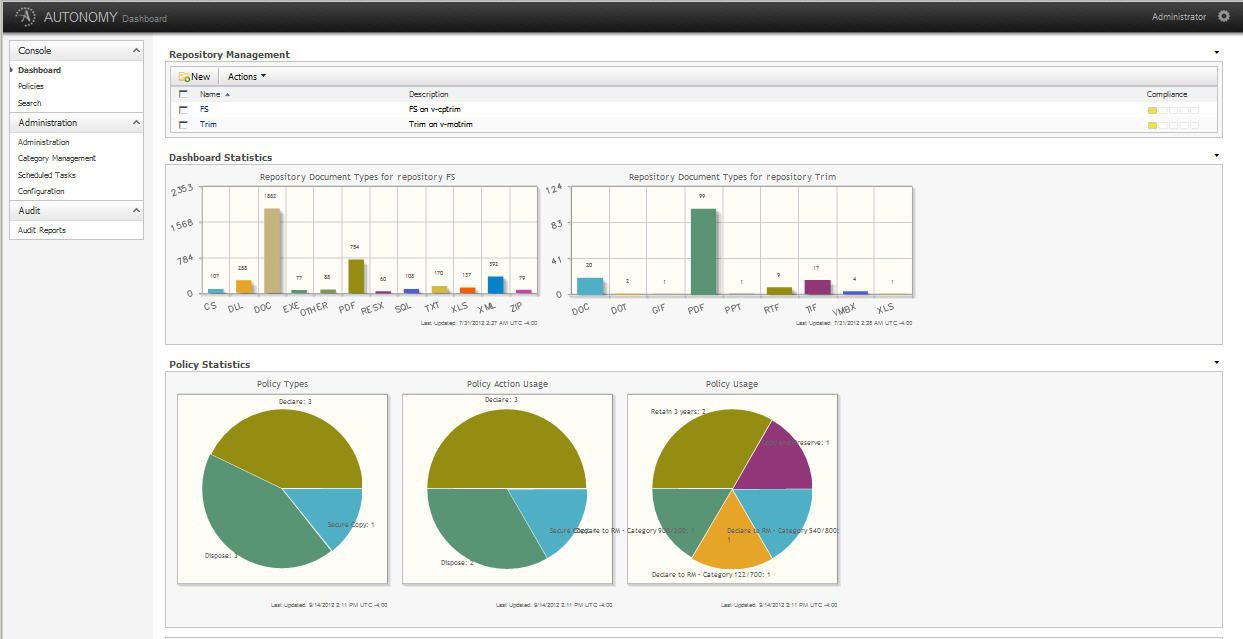This screenshot has width=1243, height=639.
Task: Check the FS repository checkbox
Action: coord(183,110)
